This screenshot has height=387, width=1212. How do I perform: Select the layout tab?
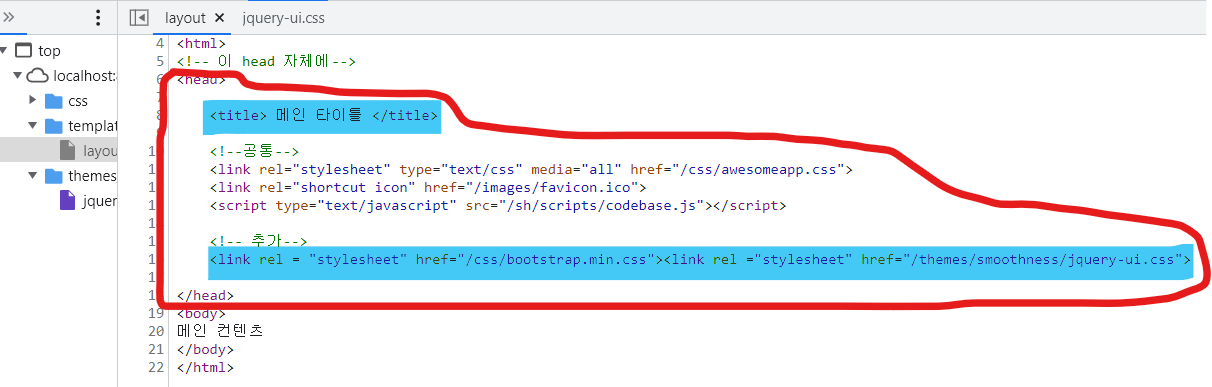[x=185, y=18]
